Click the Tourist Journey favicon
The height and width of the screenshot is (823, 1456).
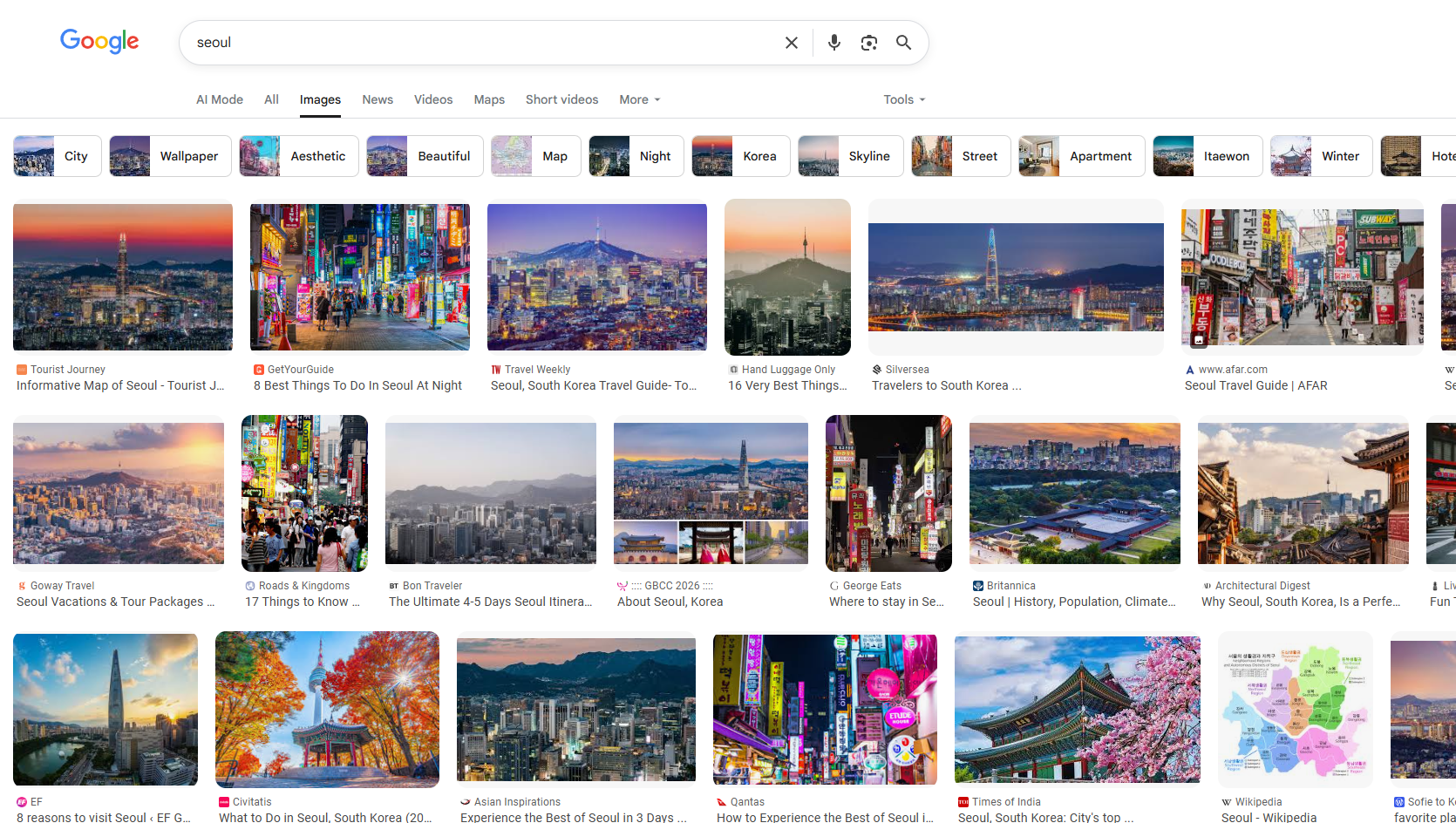(22, 370)
